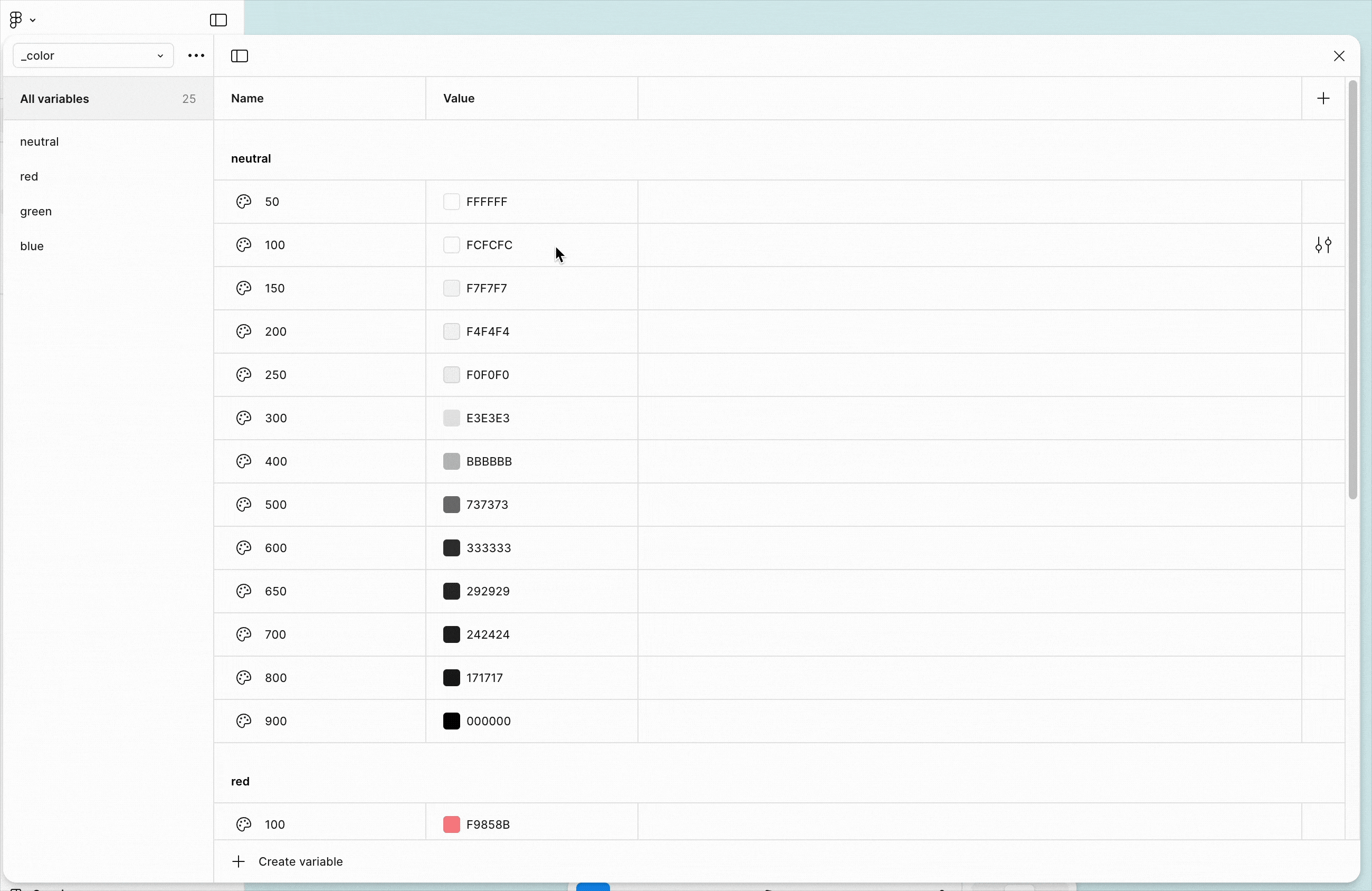Click the color palette icon for neutral 50
The image size is (1372, 891).
[x=244, y=202]
